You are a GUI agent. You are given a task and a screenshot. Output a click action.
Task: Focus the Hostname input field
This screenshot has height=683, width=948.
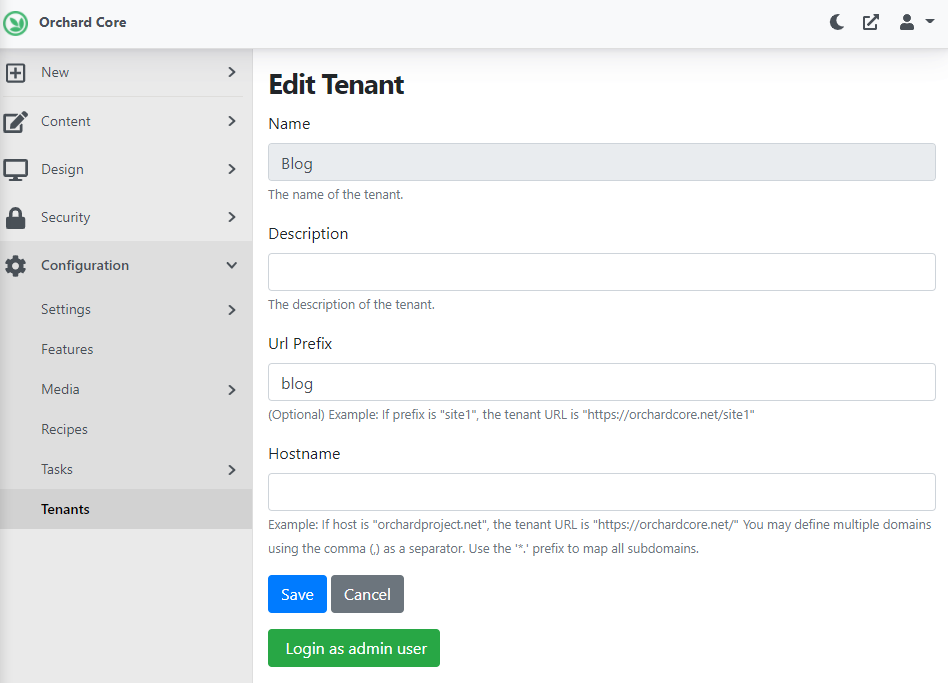[x=602, y=492]
